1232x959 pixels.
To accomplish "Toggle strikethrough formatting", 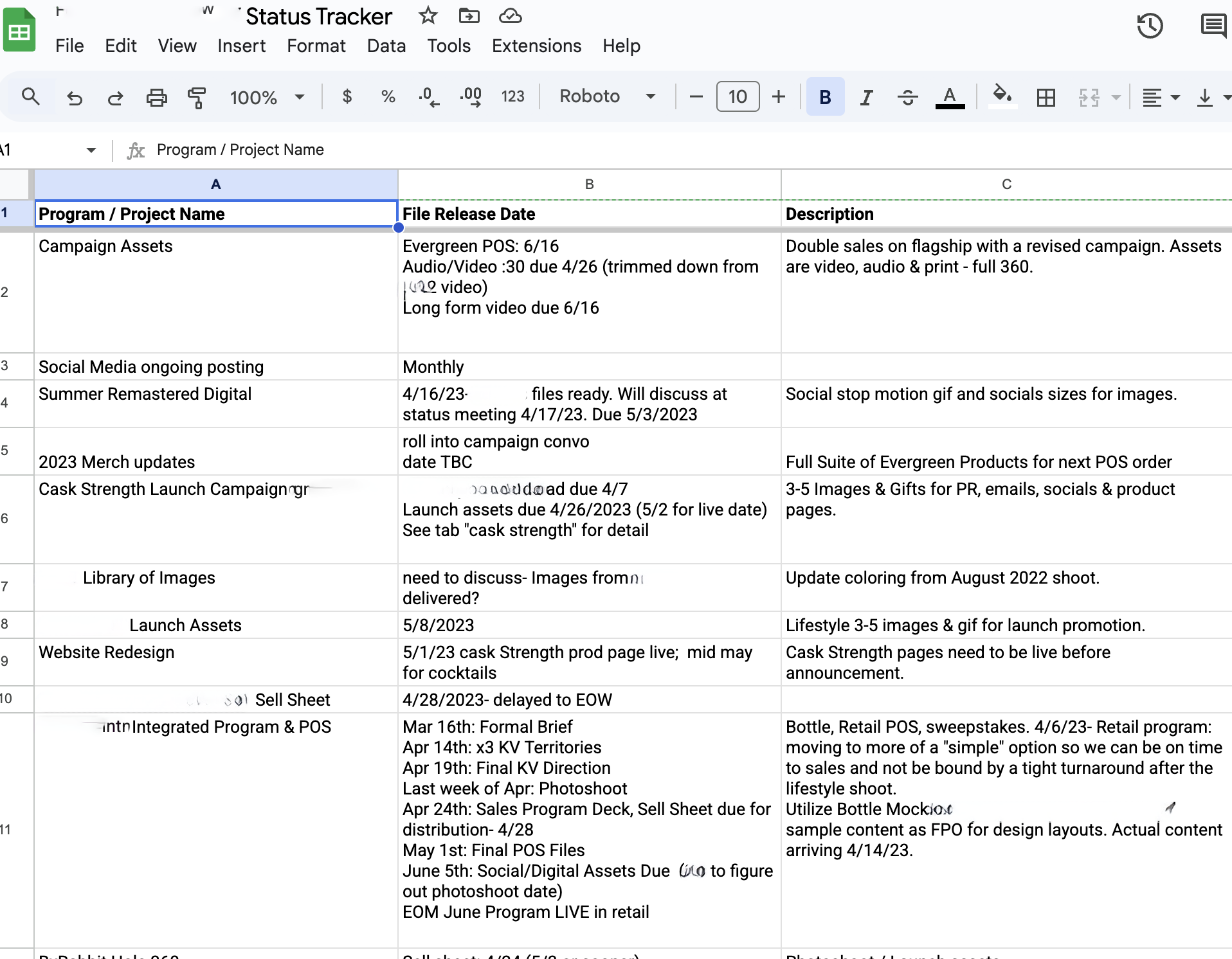I will tap(907, 97).
